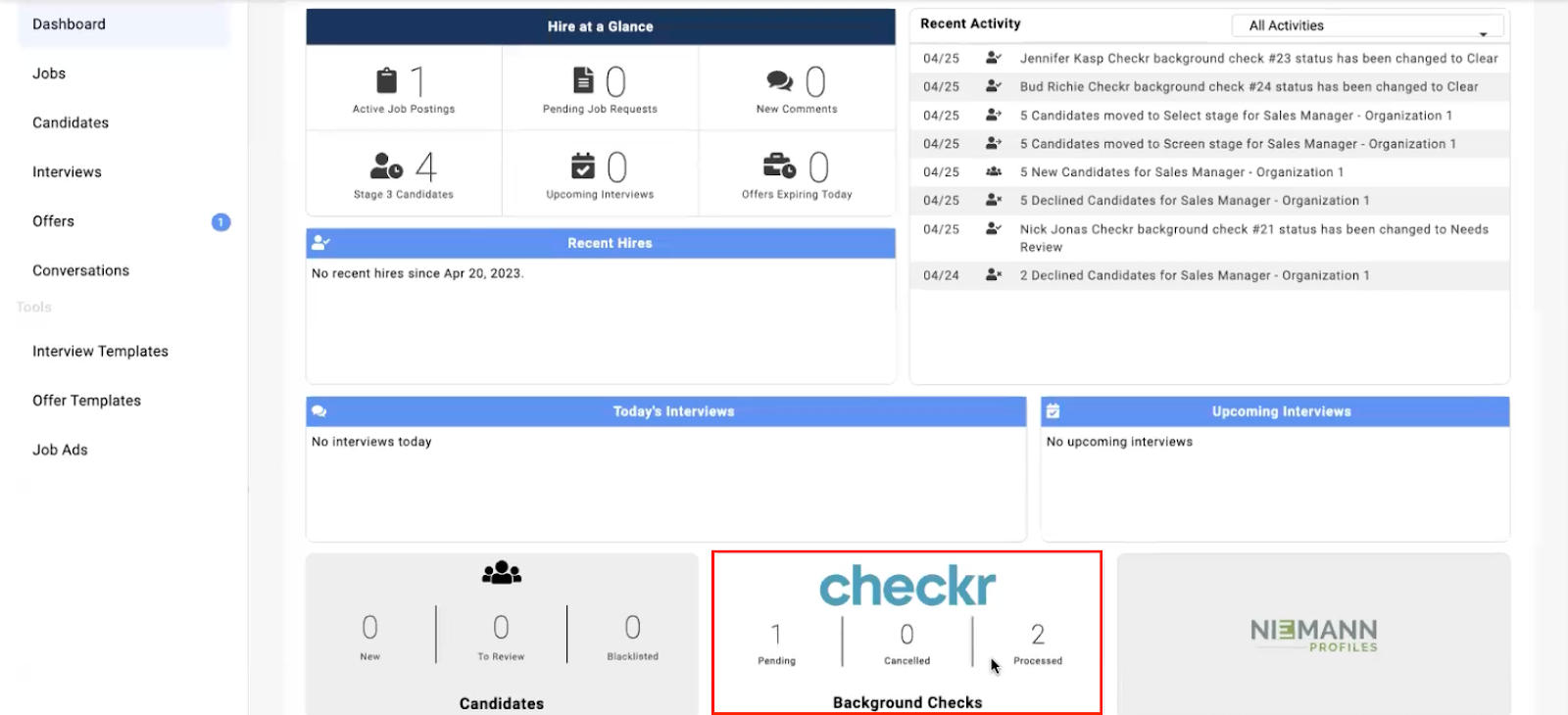The width and height of the screenshot is (1568, 715).
Task: Click the Niemann Profiles logo
Action: click(x=1314, y=635)
